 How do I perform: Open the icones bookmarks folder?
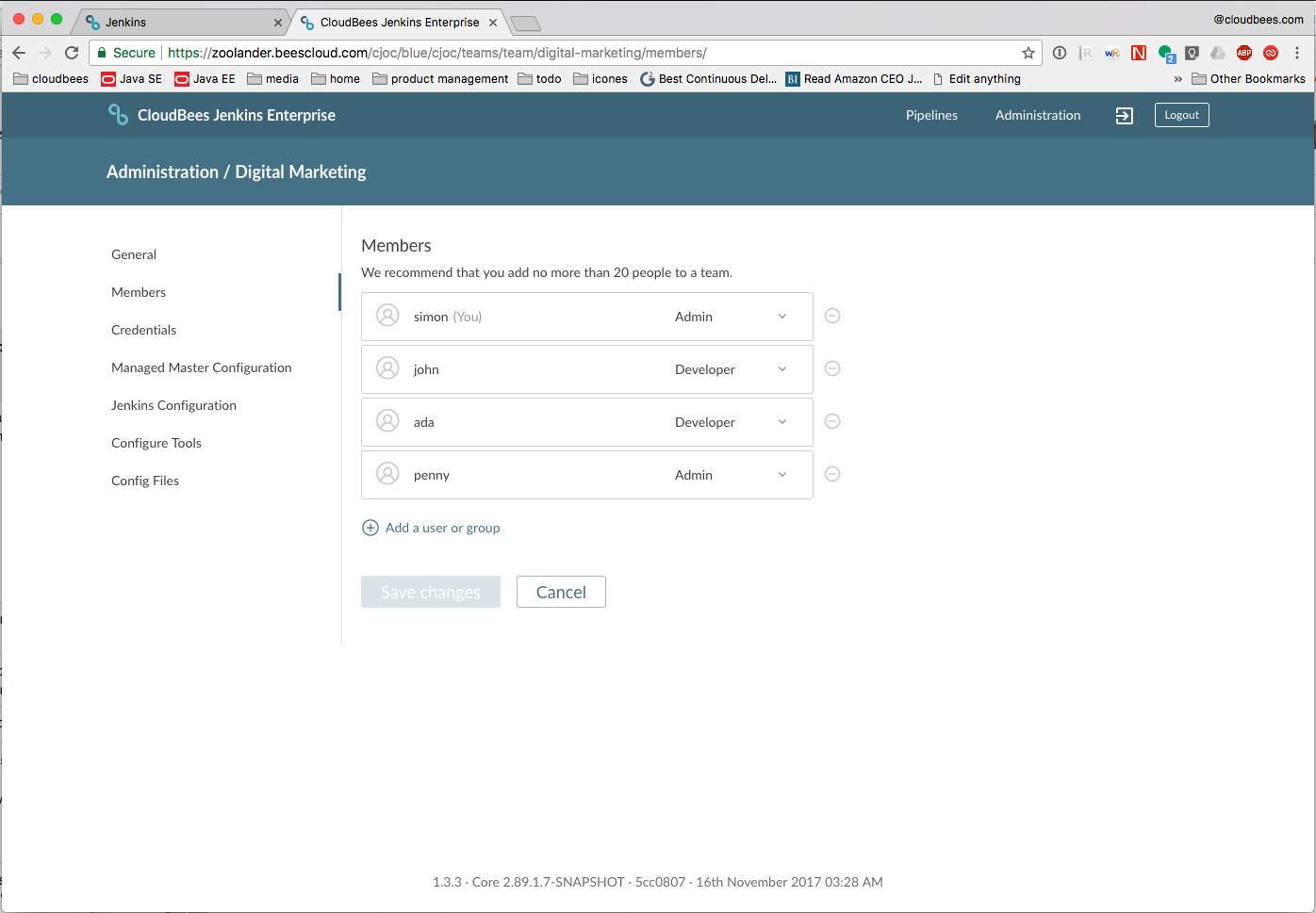point(600,79)
